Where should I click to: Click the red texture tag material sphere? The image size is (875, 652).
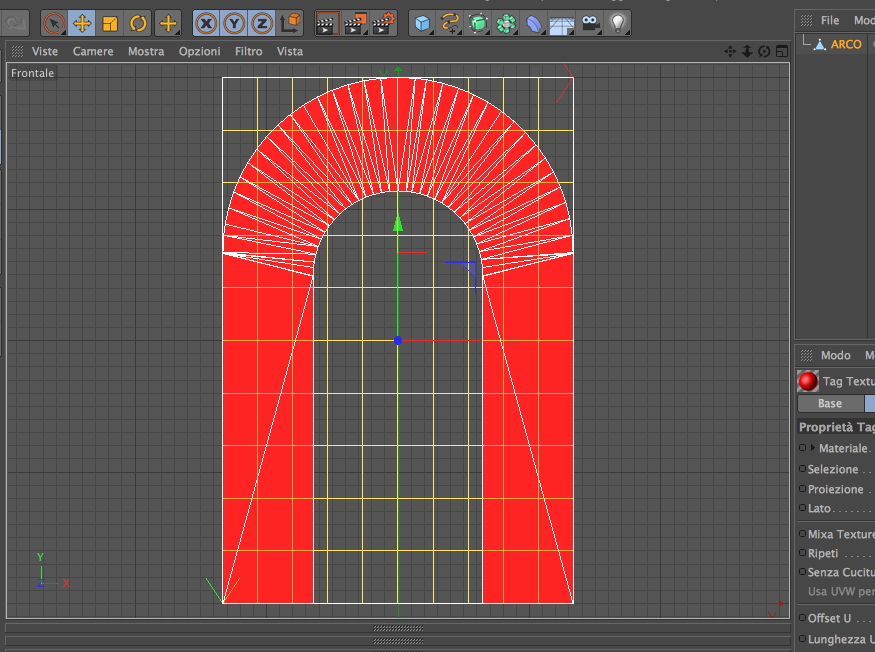coord(808,381)
